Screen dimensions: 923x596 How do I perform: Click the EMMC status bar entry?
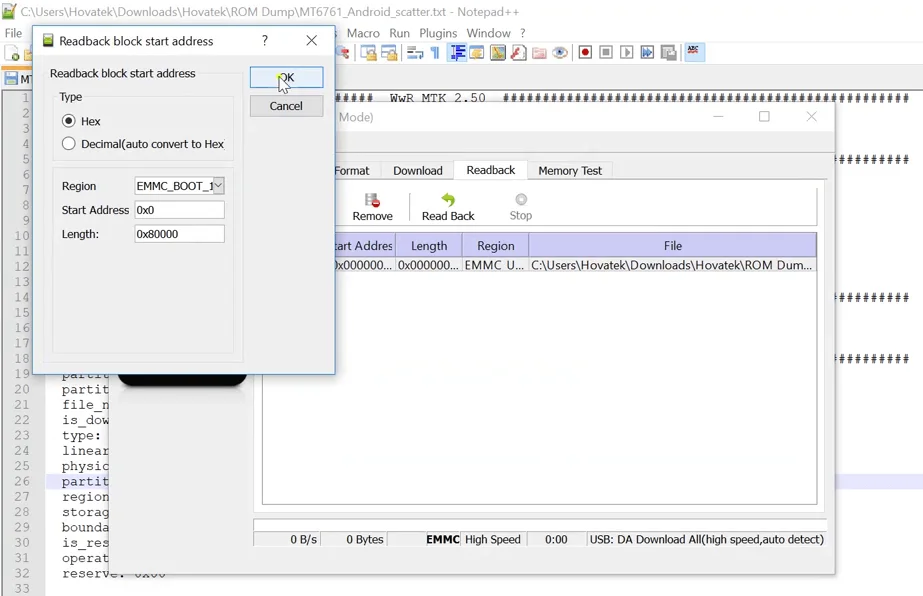pyautogui.click(x=443, y=539)
